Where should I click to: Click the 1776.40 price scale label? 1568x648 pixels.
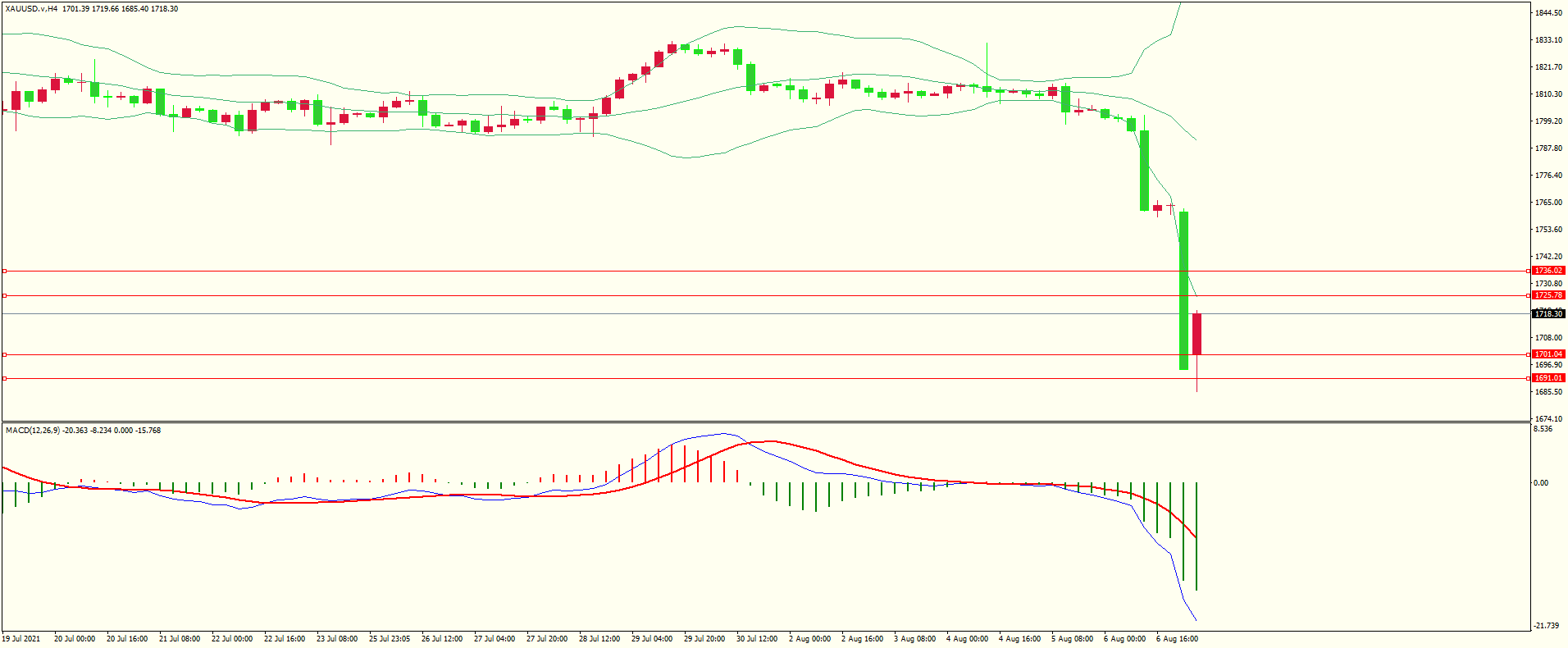coord(1548,176)
